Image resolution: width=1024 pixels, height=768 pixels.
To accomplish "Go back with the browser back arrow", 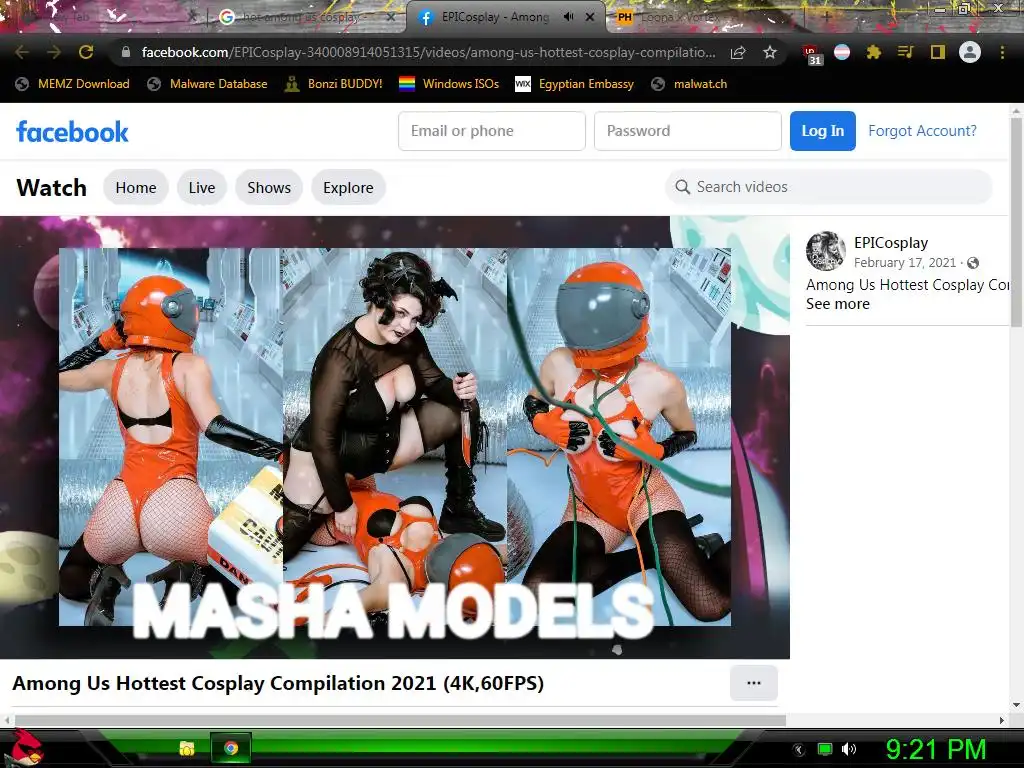I will click(22, 52).
